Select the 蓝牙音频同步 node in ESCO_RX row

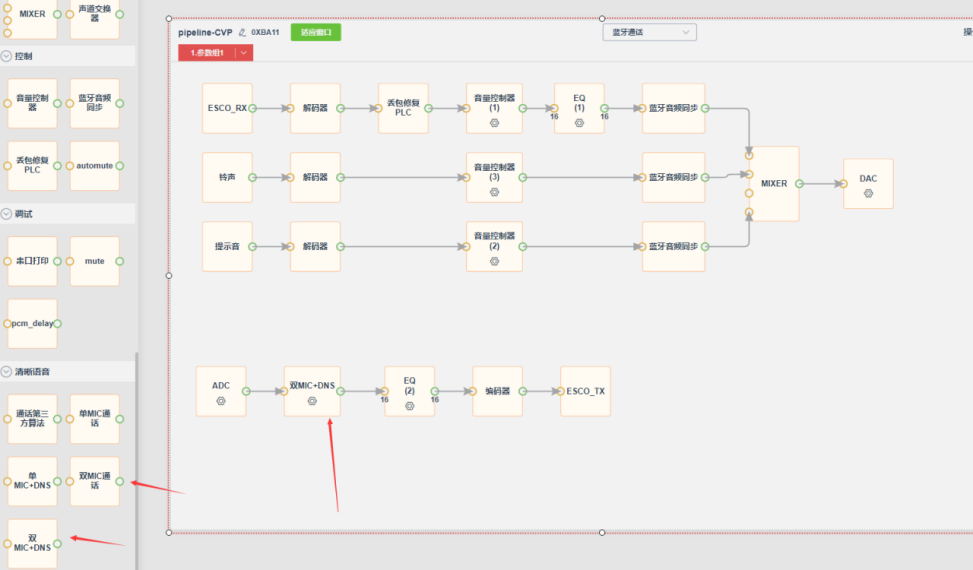(x=673, y=108)
